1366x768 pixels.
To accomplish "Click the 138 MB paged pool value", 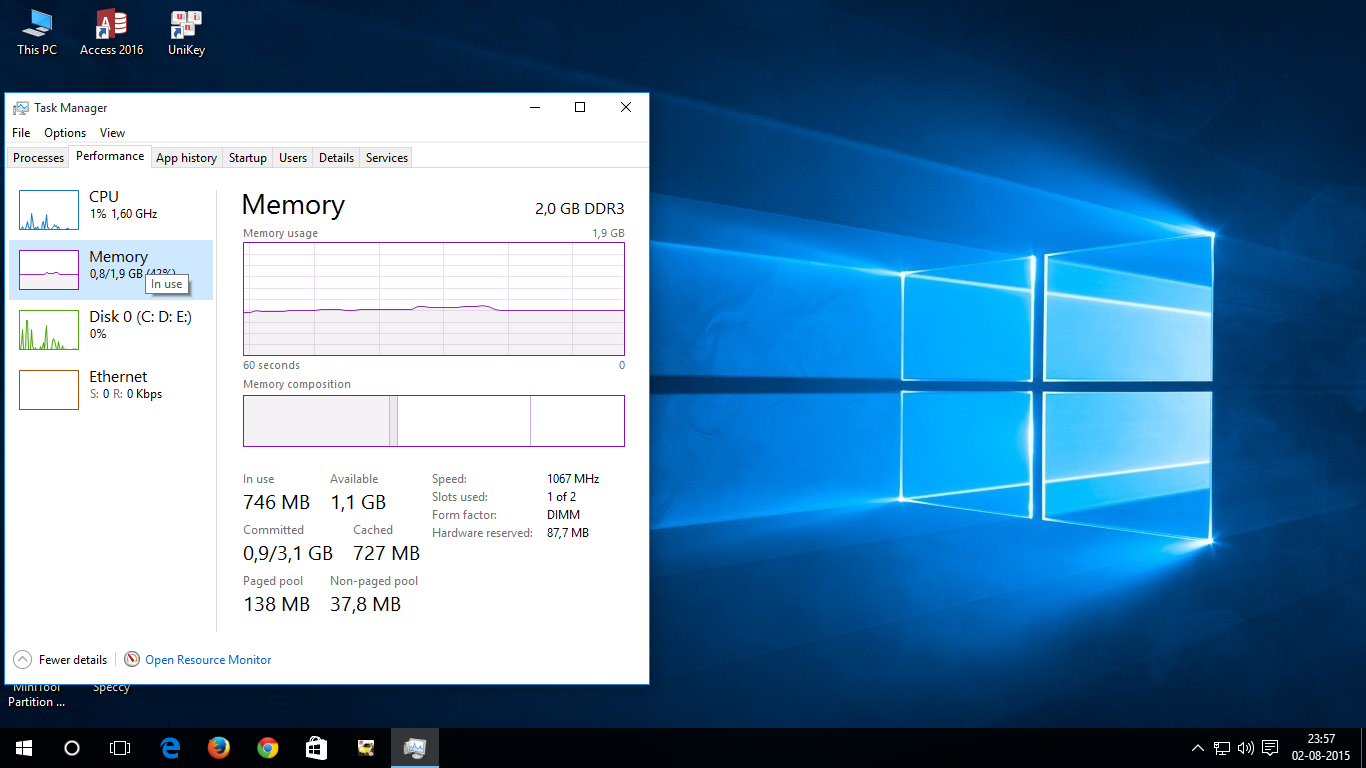I will [x=277, y=604].
